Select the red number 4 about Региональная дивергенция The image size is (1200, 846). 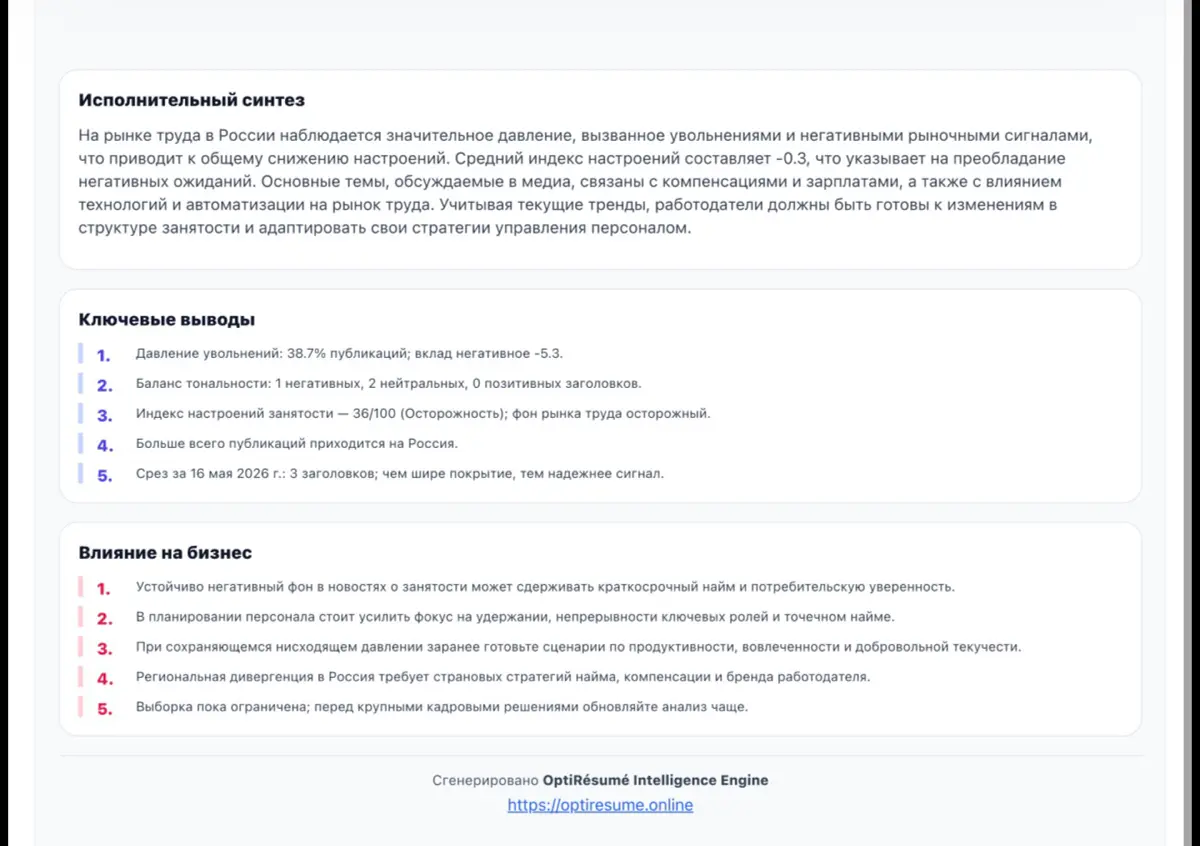coord(105,679)
